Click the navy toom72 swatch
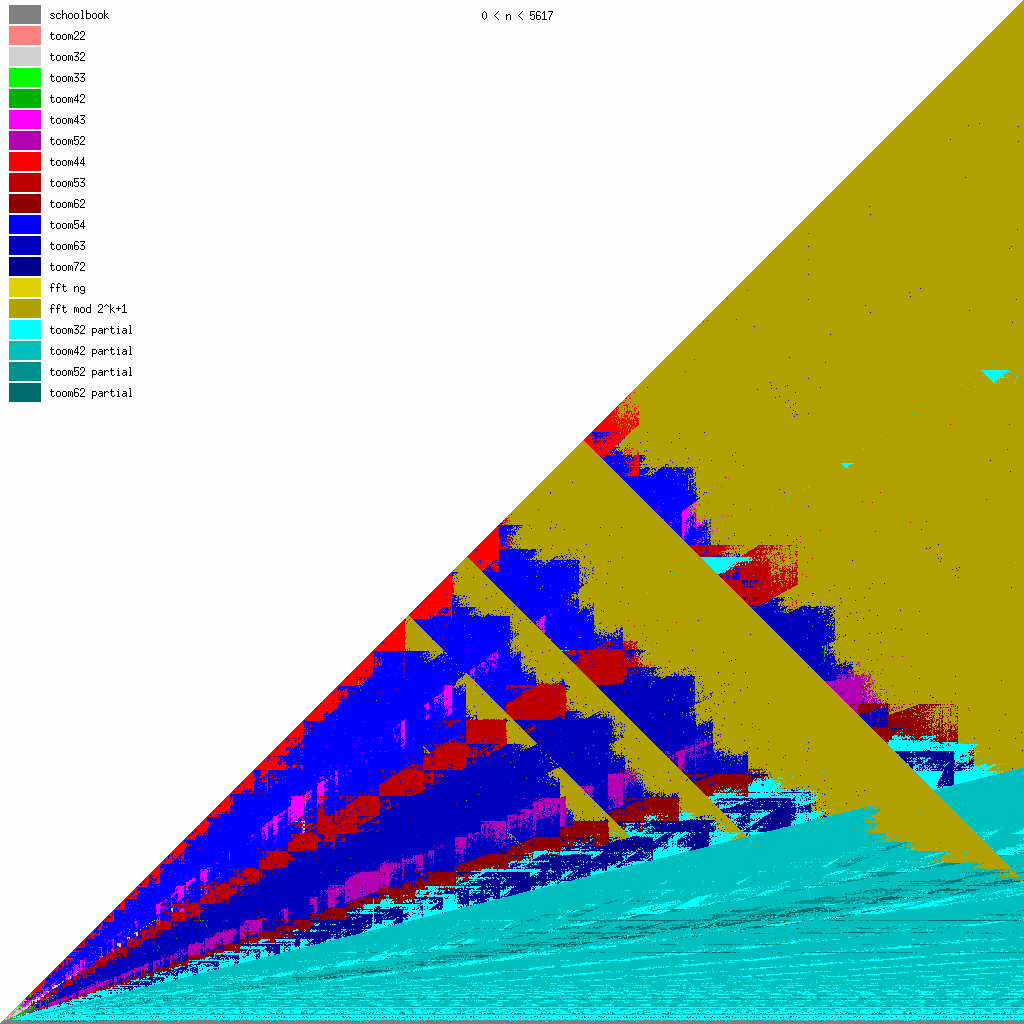This screenshot has height=1024, width=1024. [25, 266]
